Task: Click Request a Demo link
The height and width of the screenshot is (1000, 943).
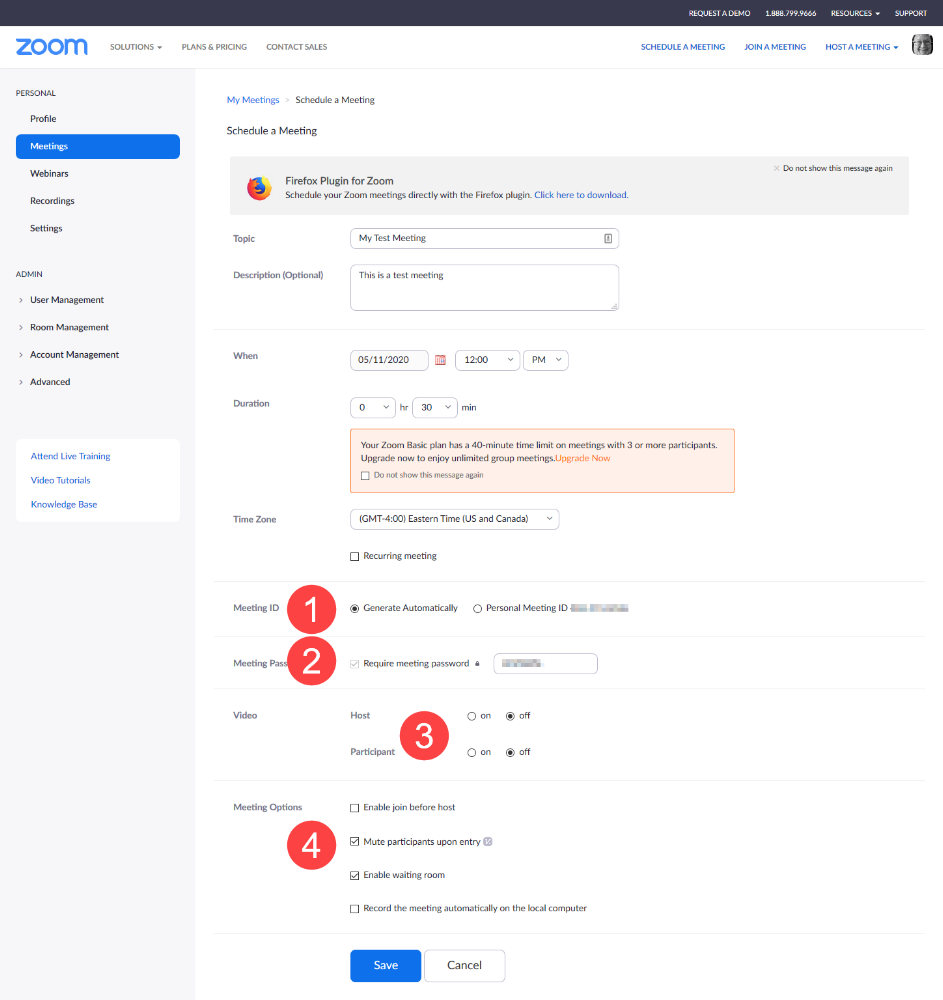Action: pyautogui.click(x=719, y=13)
